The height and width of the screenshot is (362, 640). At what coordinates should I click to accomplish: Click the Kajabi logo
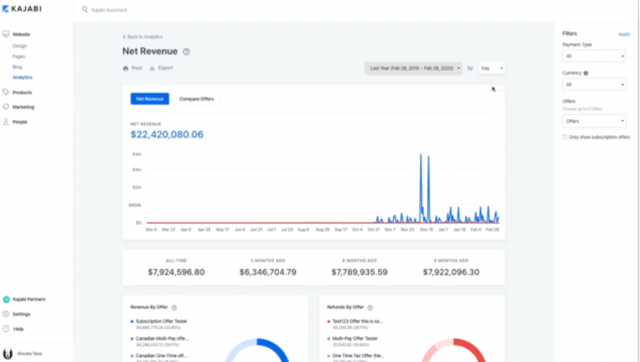coord(22,9)
